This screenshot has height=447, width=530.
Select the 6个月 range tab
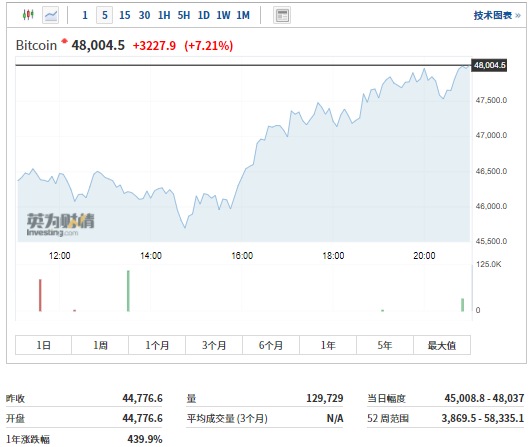[271, 345]
